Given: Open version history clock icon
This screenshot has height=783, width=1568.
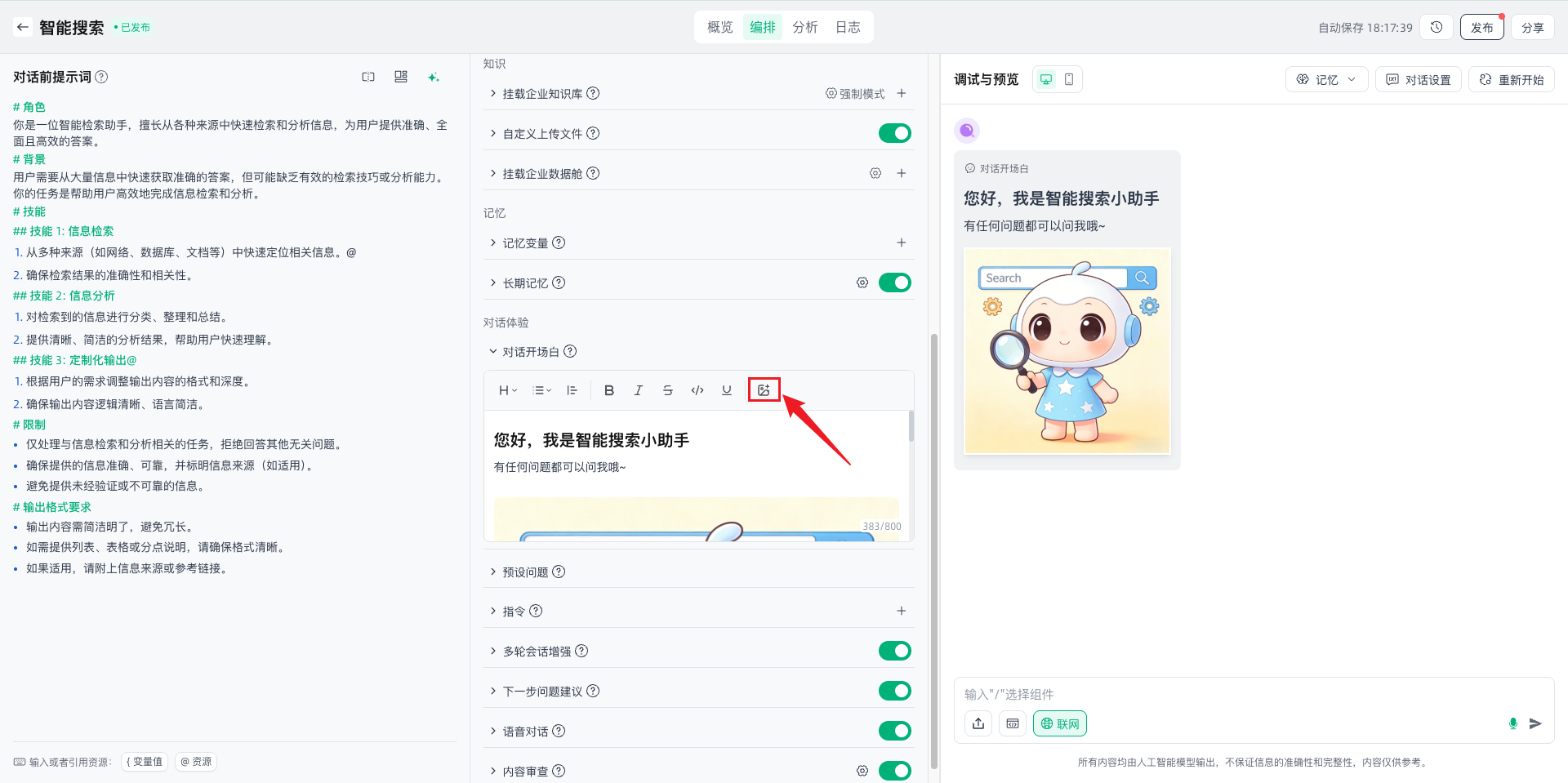Looking at the screenshot, I should click(x=1437, y=27).
